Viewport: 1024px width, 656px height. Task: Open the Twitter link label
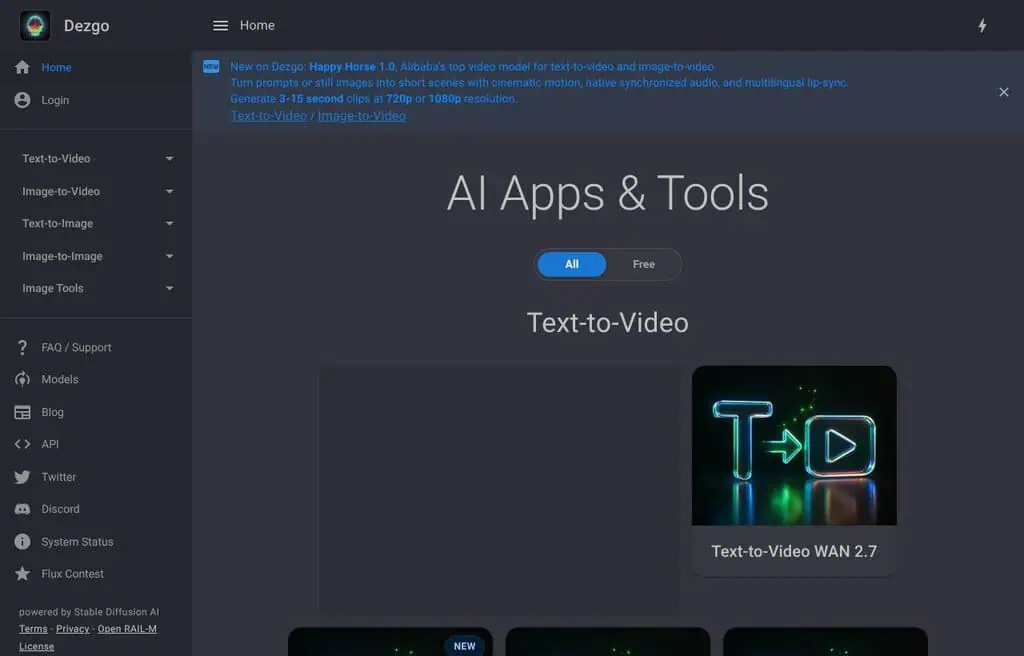[58, 477]
